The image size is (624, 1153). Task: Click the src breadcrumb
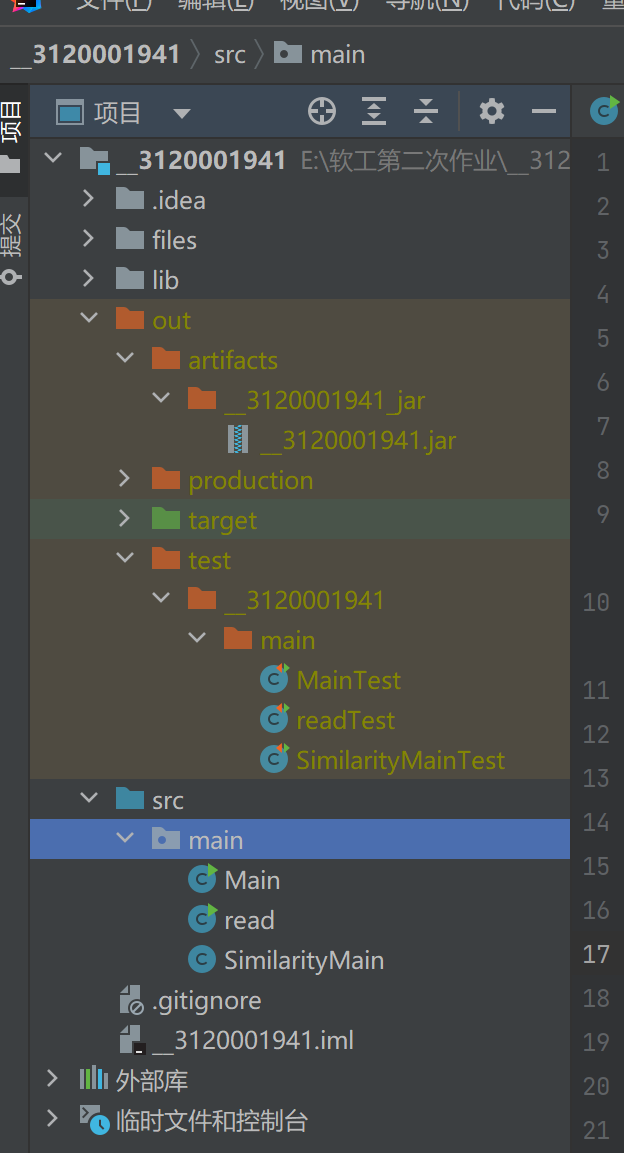229,54
